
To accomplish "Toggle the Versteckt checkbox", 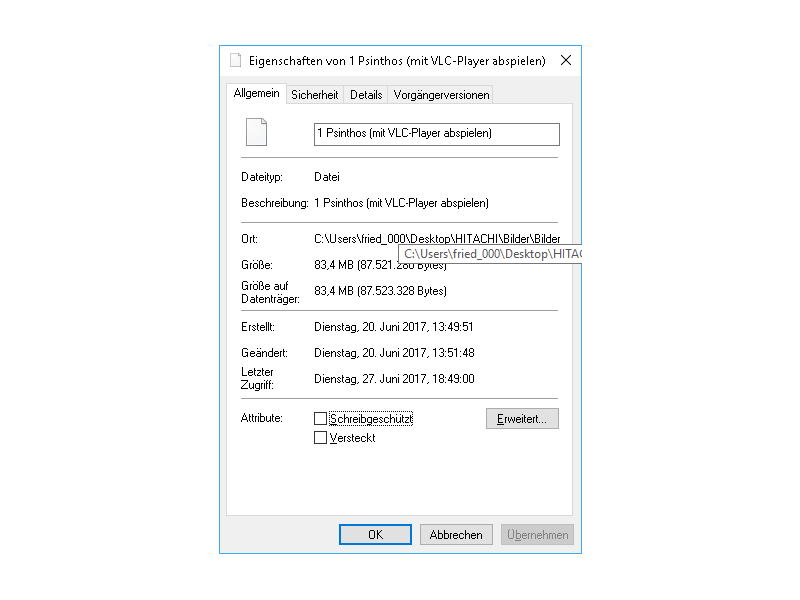I will pyautogui.click(x=321, y=438).
